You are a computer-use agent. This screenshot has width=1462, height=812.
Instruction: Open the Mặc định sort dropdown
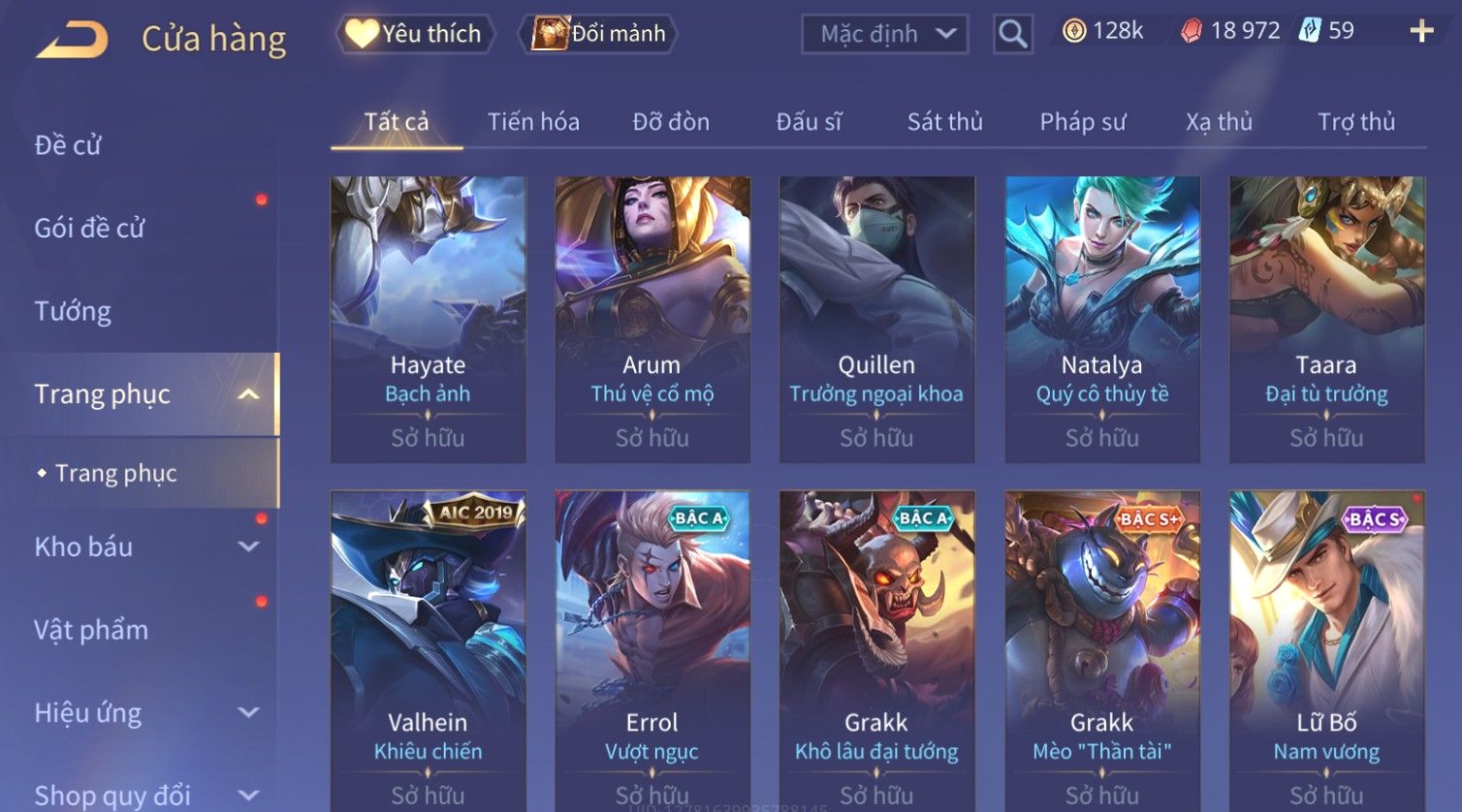coord(884,34)
